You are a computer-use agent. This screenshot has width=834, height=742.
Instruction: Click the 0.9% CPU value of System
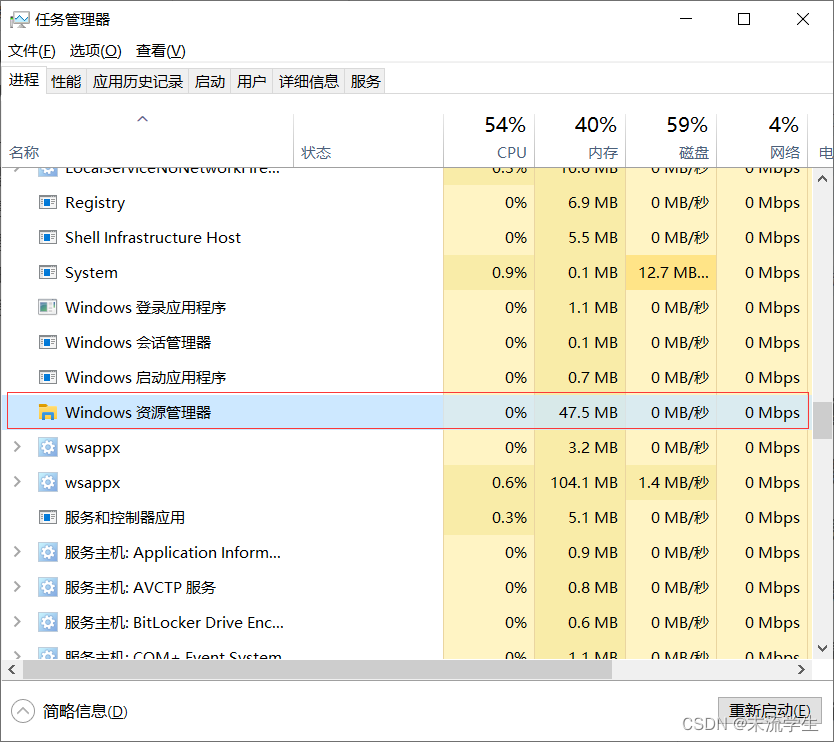pyautogui.click(x=509, y=273)
